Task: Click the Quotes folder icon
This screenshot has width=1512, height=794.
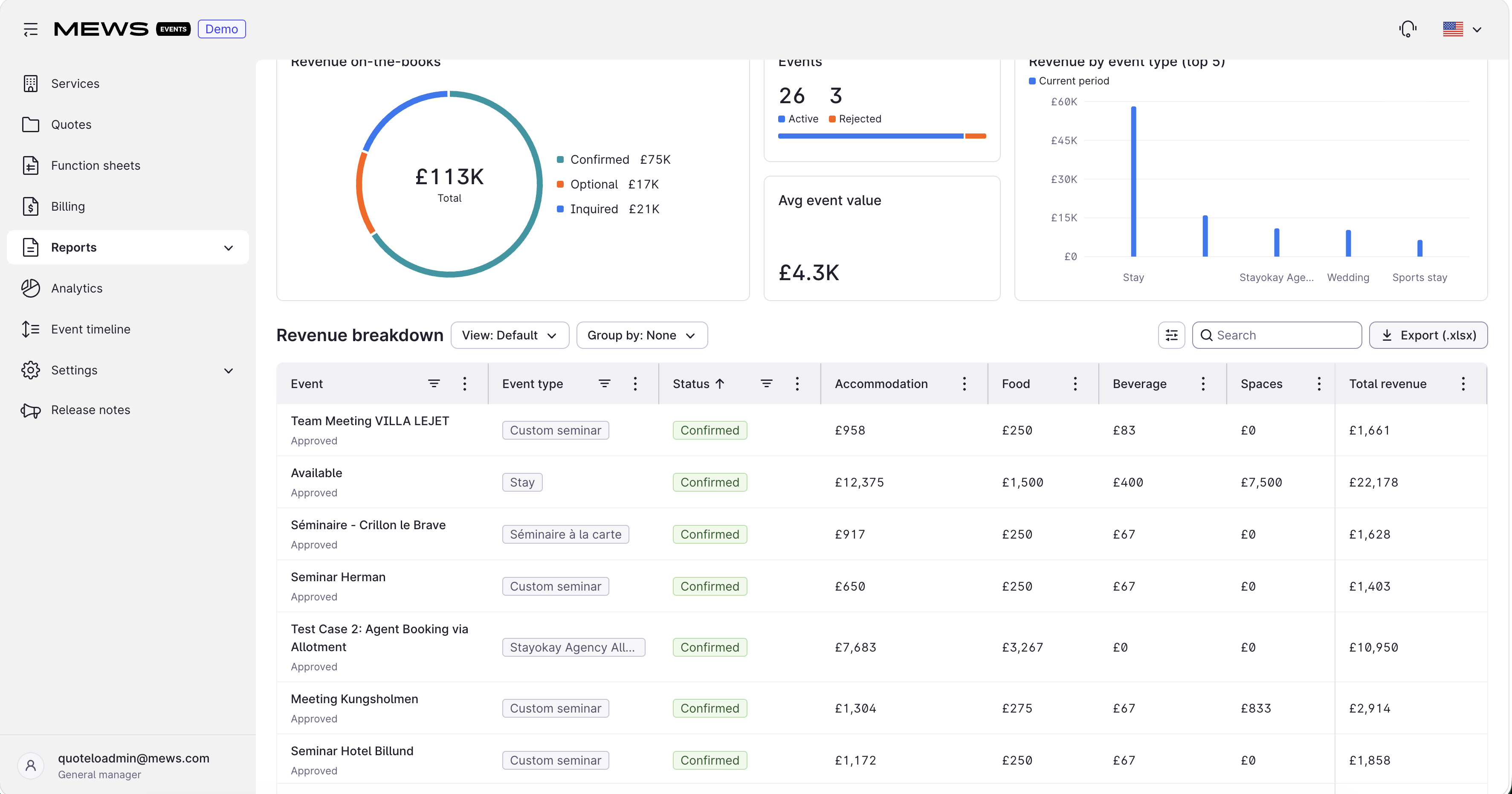Action: tap(31, 125)
